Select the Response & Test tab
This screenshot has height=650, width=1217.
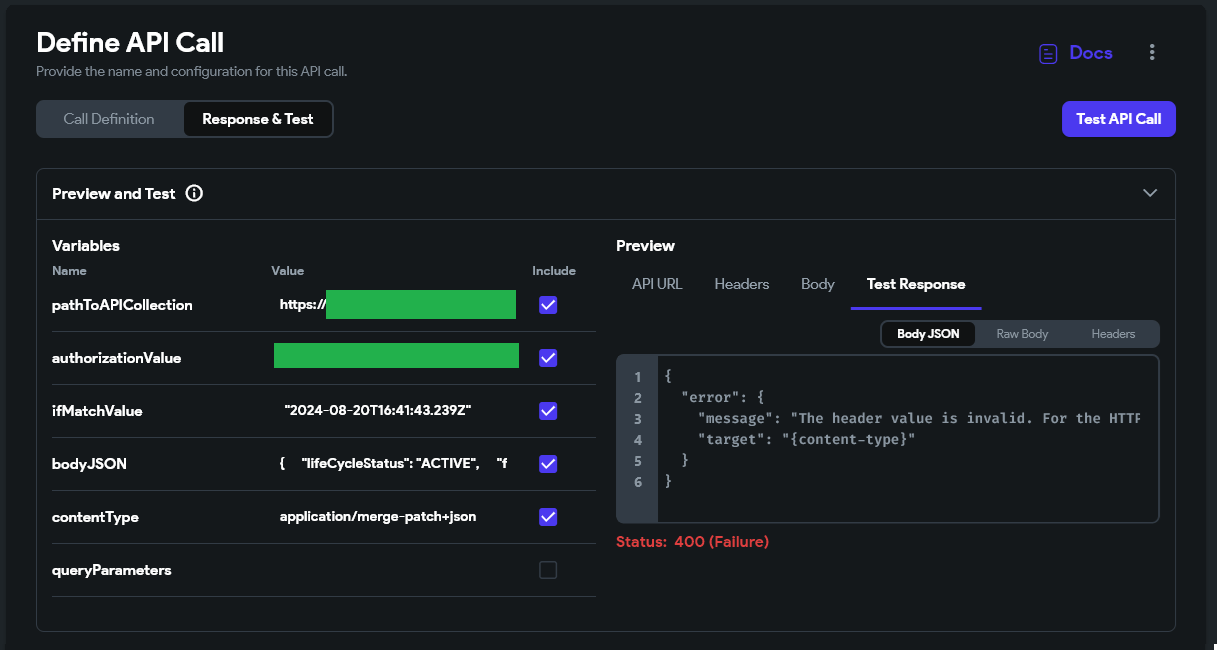point(258,119)
